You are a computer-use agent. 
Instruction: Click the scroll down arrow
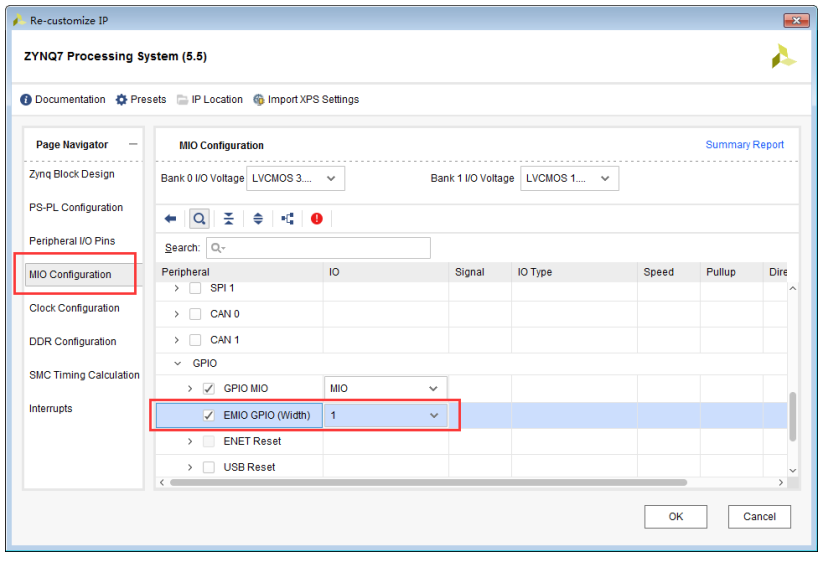coord(793,470)
